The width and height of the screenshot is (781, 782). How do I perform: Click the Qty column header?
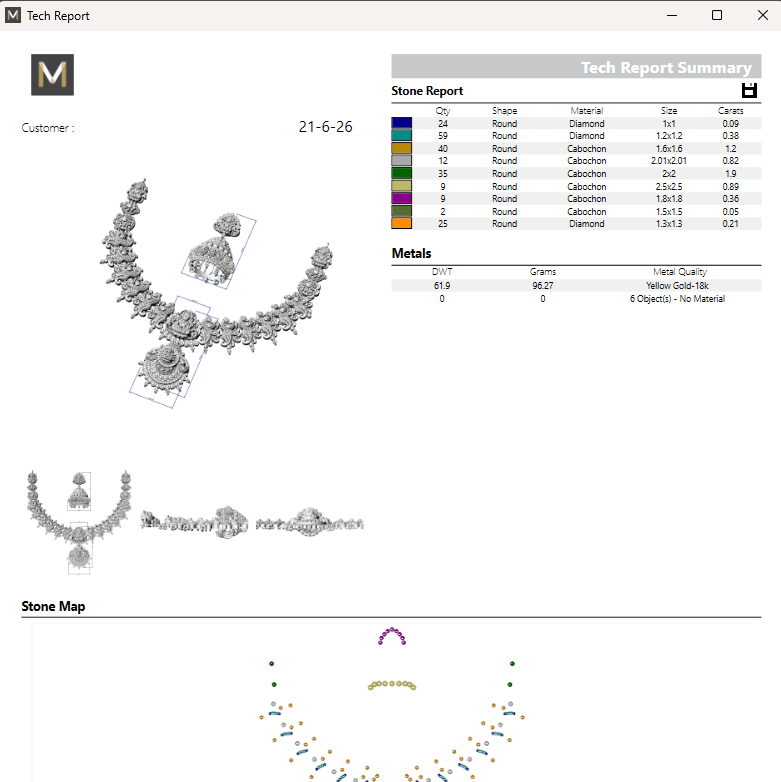[442, 111]
